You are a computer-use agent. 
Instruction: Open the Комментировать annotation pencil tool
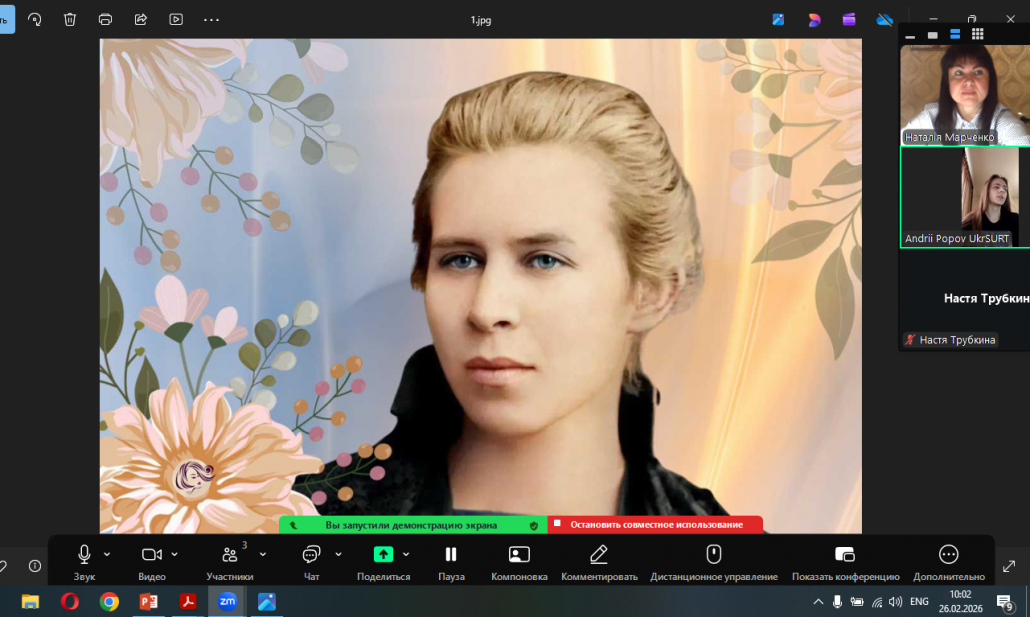[599, 555]
